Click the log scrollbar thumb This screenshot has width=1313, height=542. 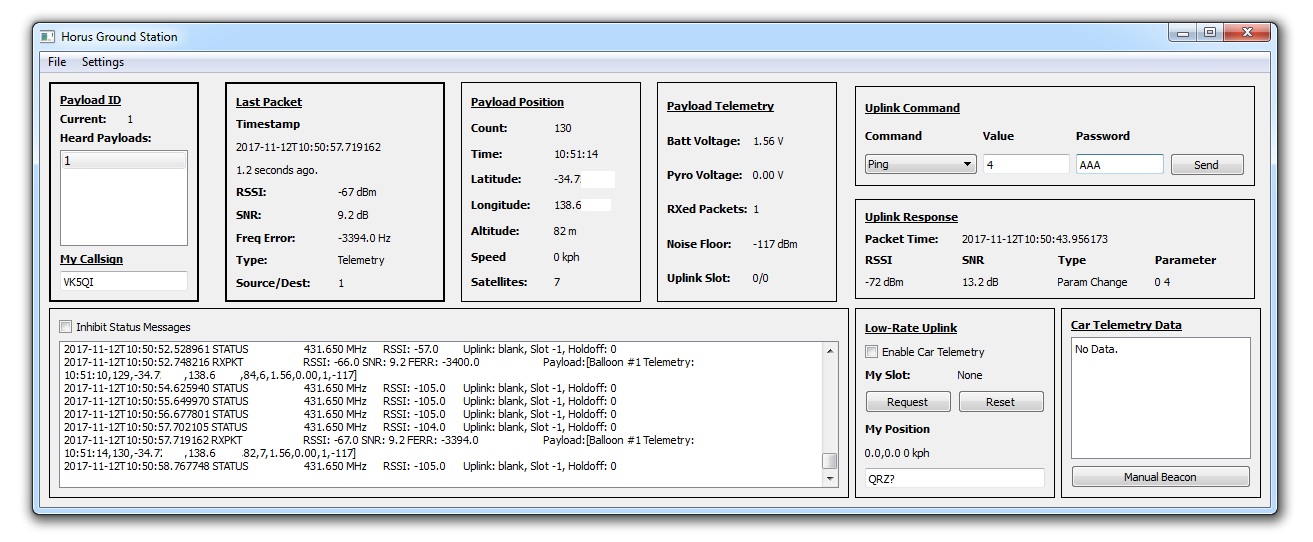(x=830, y=461)
